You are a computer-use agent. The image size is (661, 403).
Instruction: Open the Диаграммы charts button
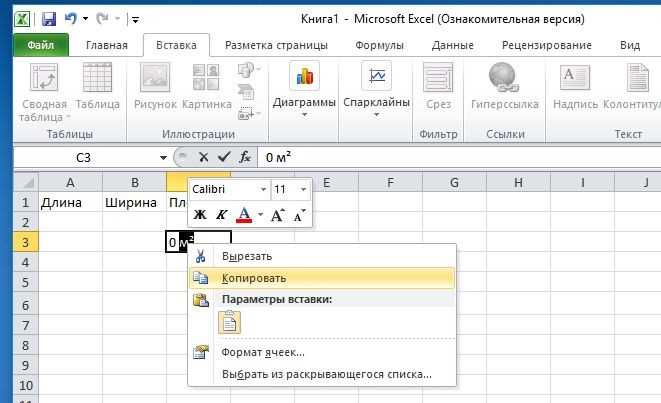pyautogui.click(x=304, y=90)
